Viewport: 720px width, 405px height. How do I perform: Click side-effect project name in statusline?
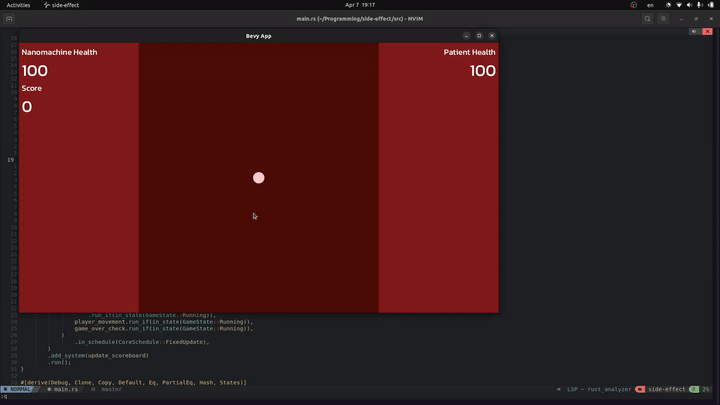(x=666, y=389)
